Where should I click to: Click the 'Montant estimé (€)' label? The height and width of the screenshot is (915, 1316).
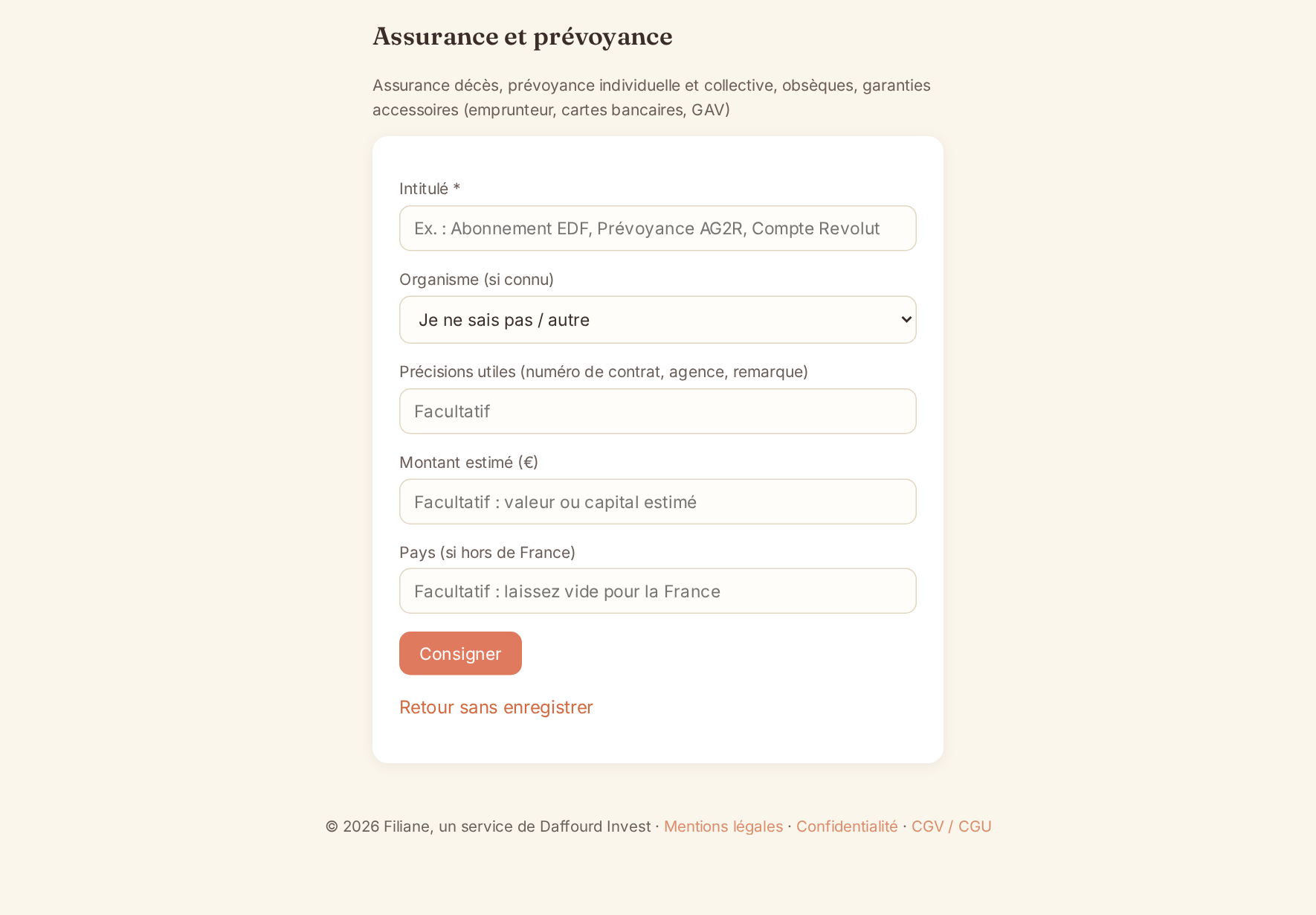468,463
